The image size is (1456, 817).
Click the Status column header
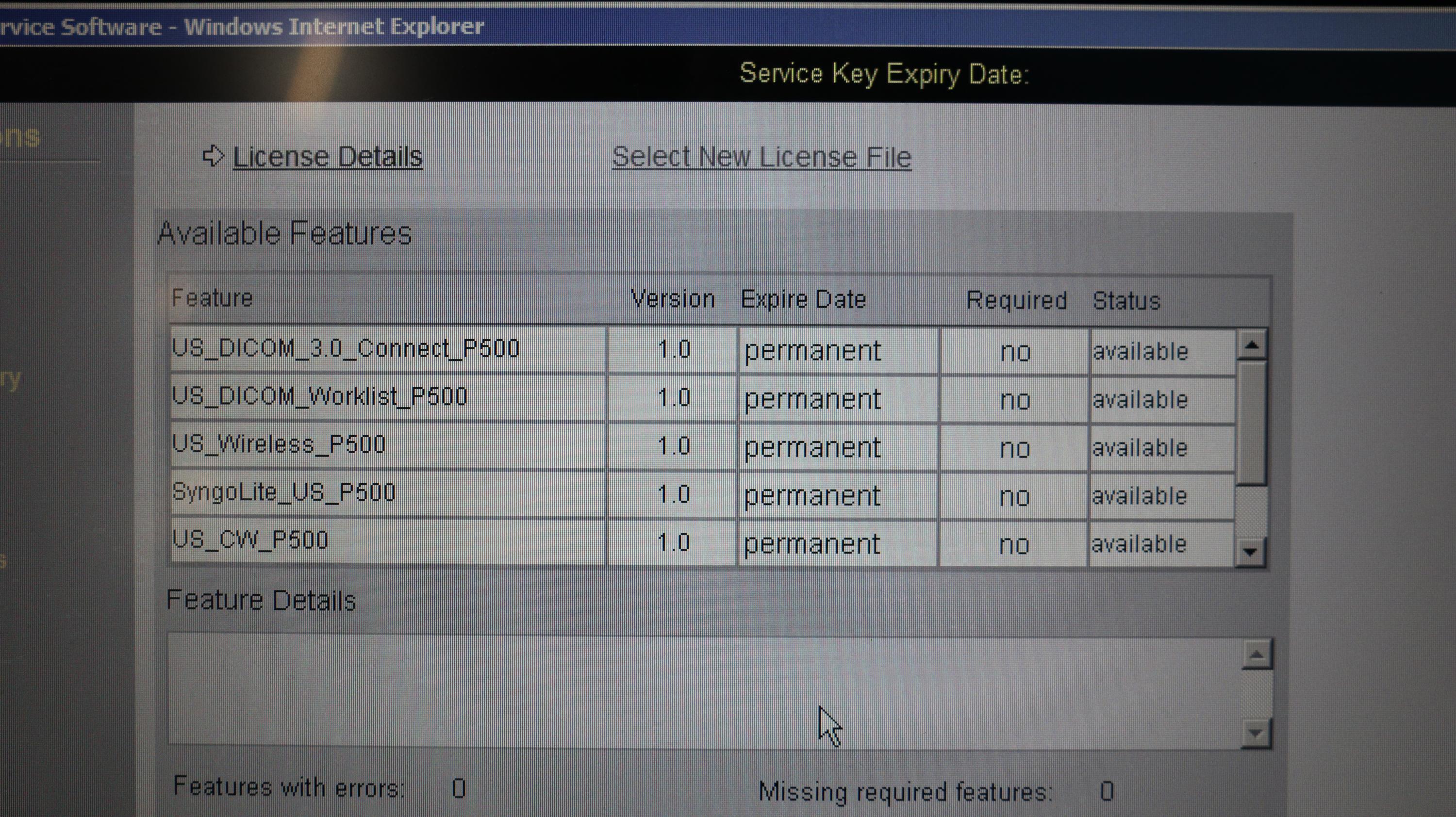(1126, 301)
